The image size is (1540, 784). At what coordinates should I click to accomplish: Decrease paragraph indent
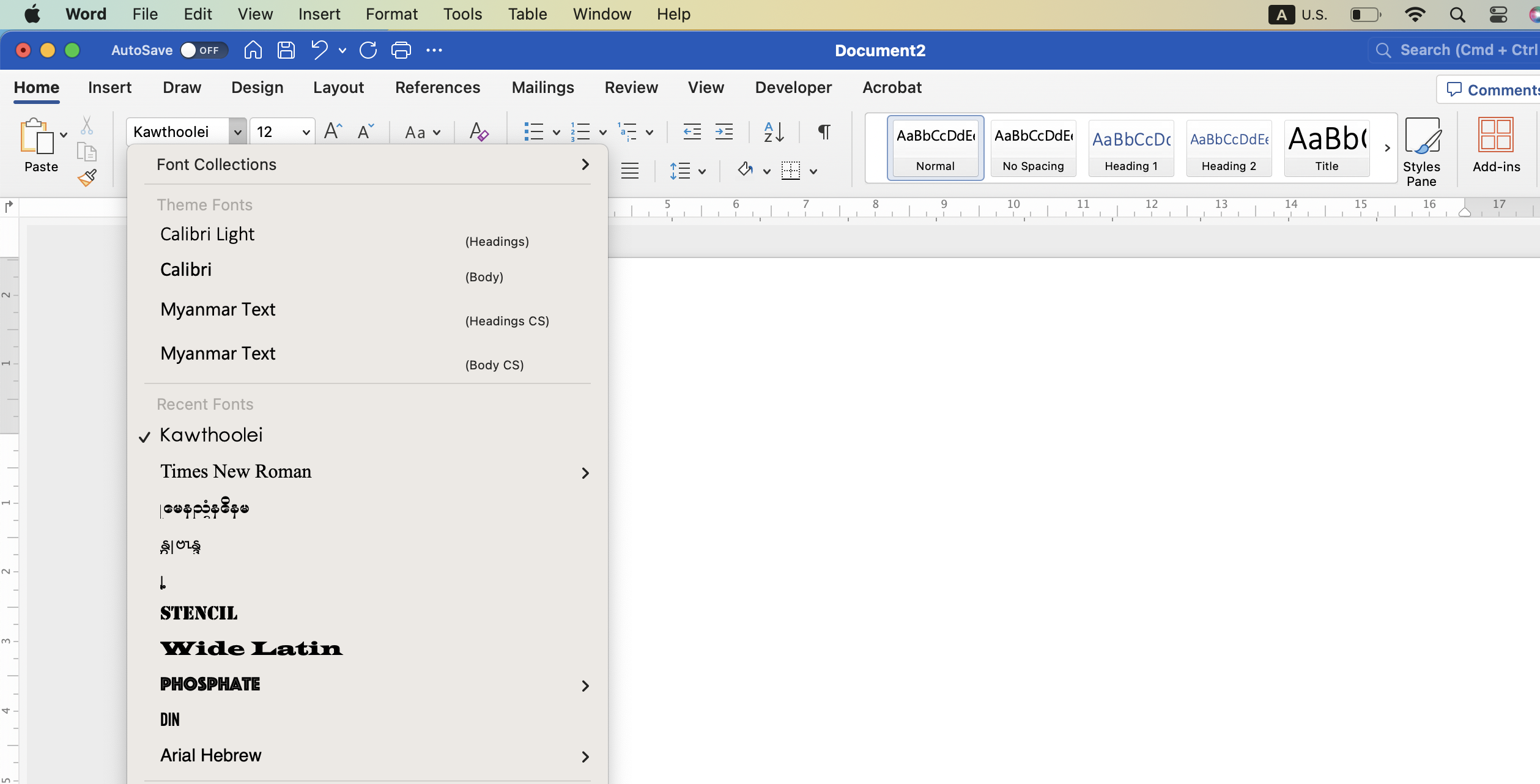pos(692,131)
